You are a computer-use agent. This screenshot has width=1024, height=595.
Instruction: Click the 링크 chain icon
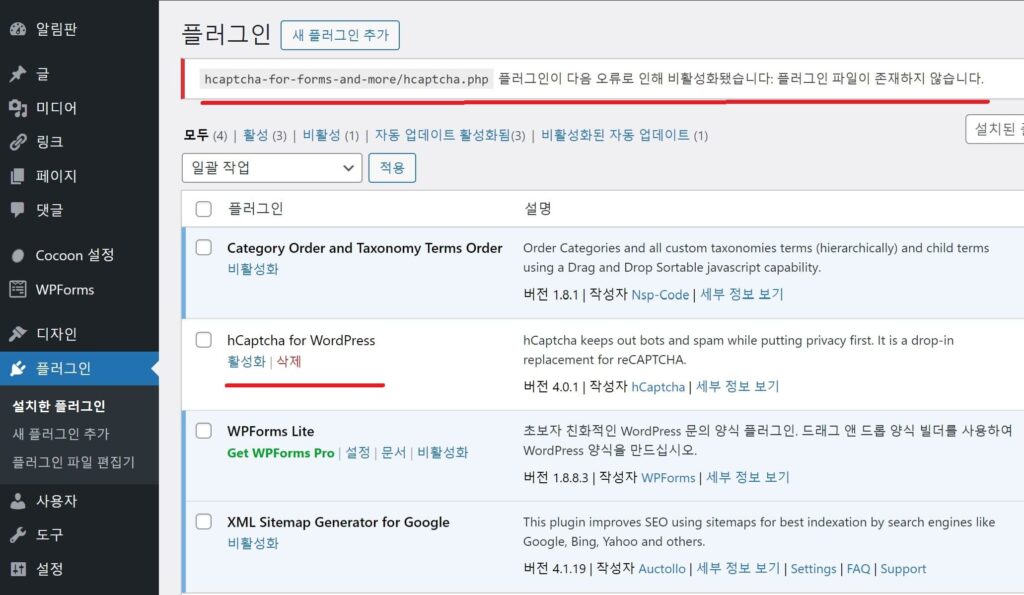tap(18, 142)
